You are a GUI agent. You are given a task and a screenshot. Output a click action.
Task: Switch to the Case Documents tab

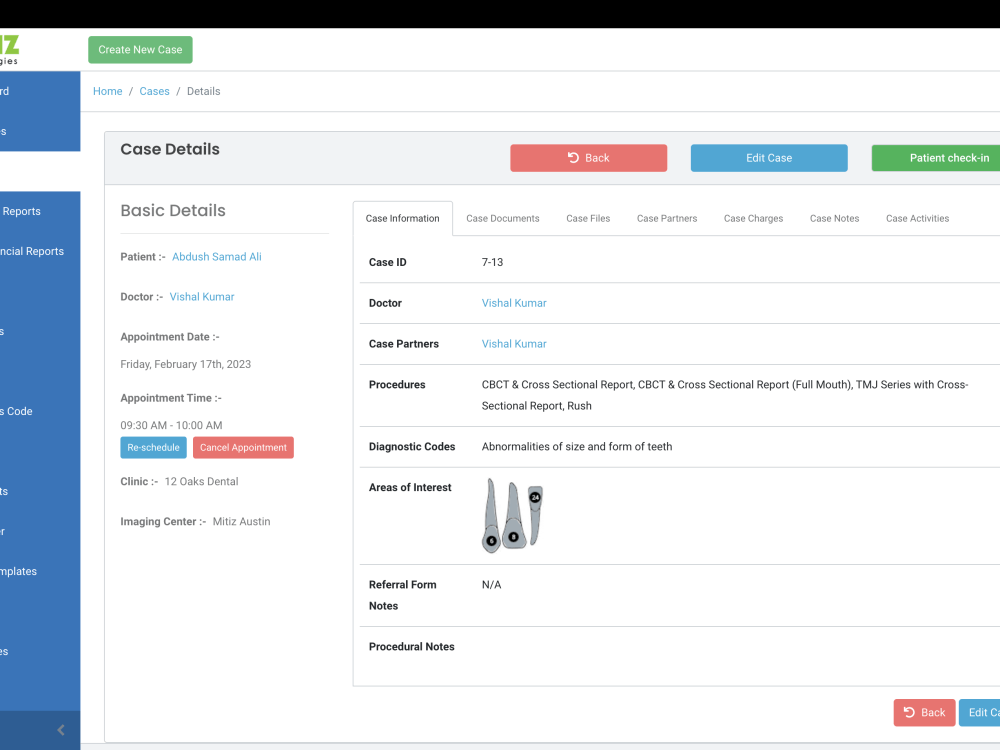point(505,218)
